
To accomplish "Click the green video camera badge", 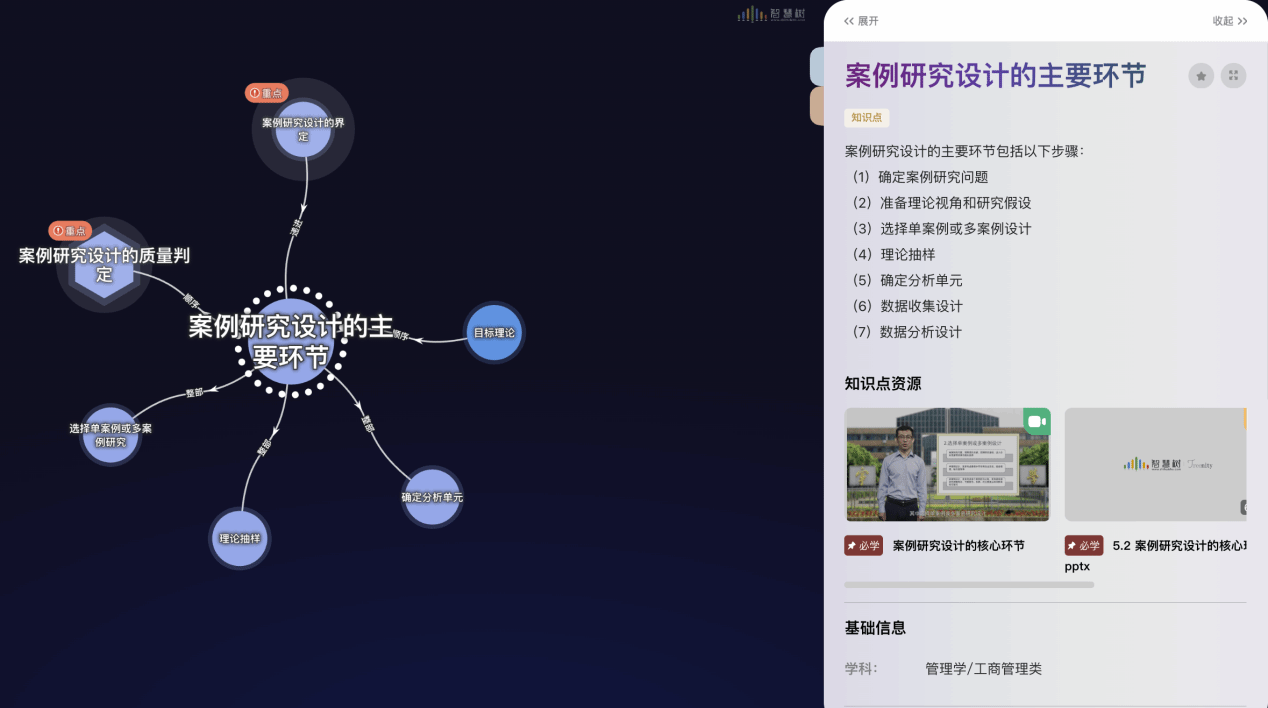I will click(1036, 422).
